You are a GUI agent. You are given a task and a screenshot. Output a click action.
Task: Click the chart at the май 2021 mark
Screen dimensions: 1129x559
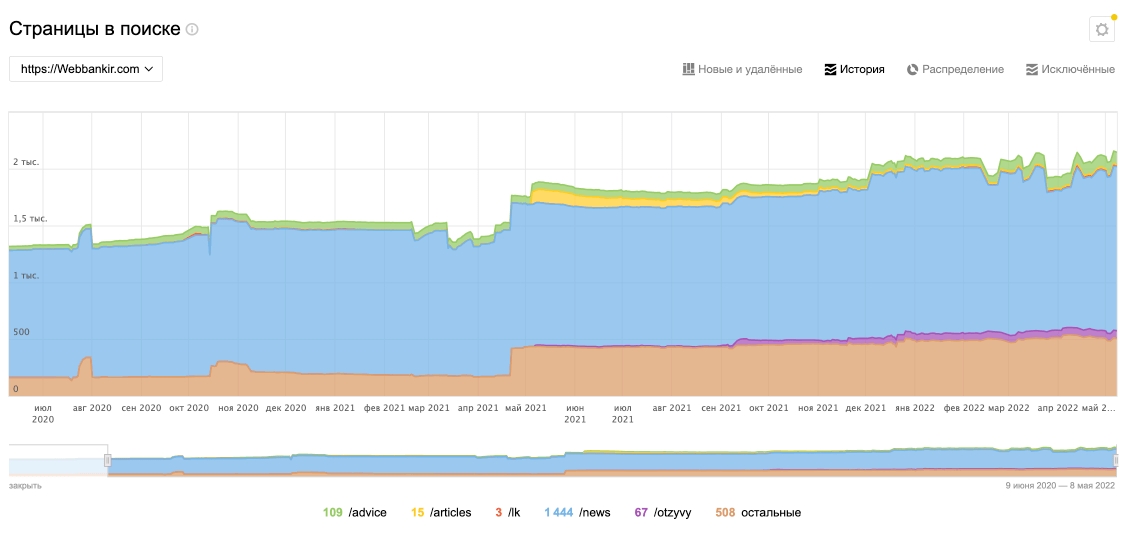click(x=526, y=300)
